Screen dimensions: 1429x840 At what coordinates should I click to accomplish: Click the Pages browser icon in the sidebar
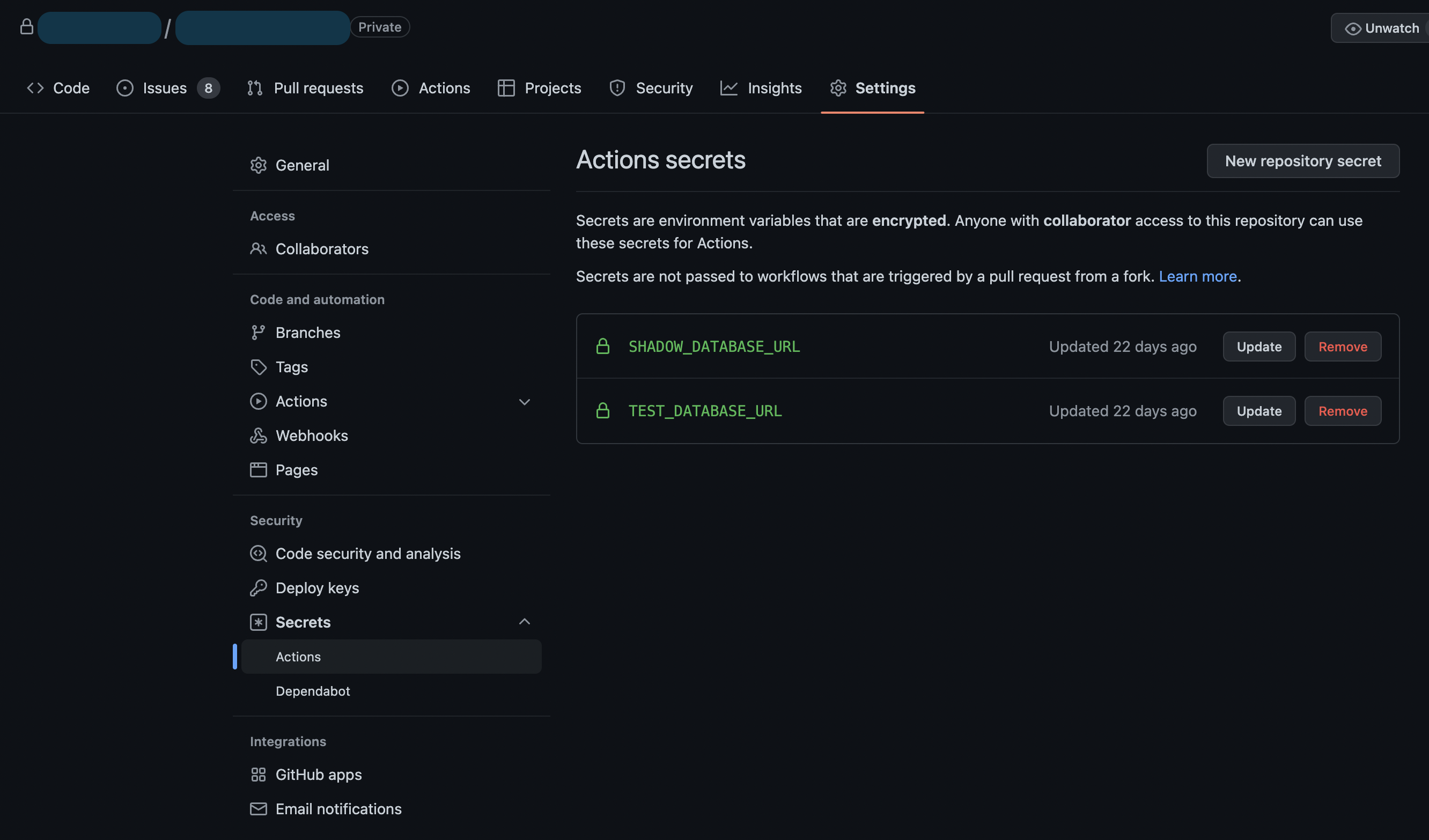(258, 470)
